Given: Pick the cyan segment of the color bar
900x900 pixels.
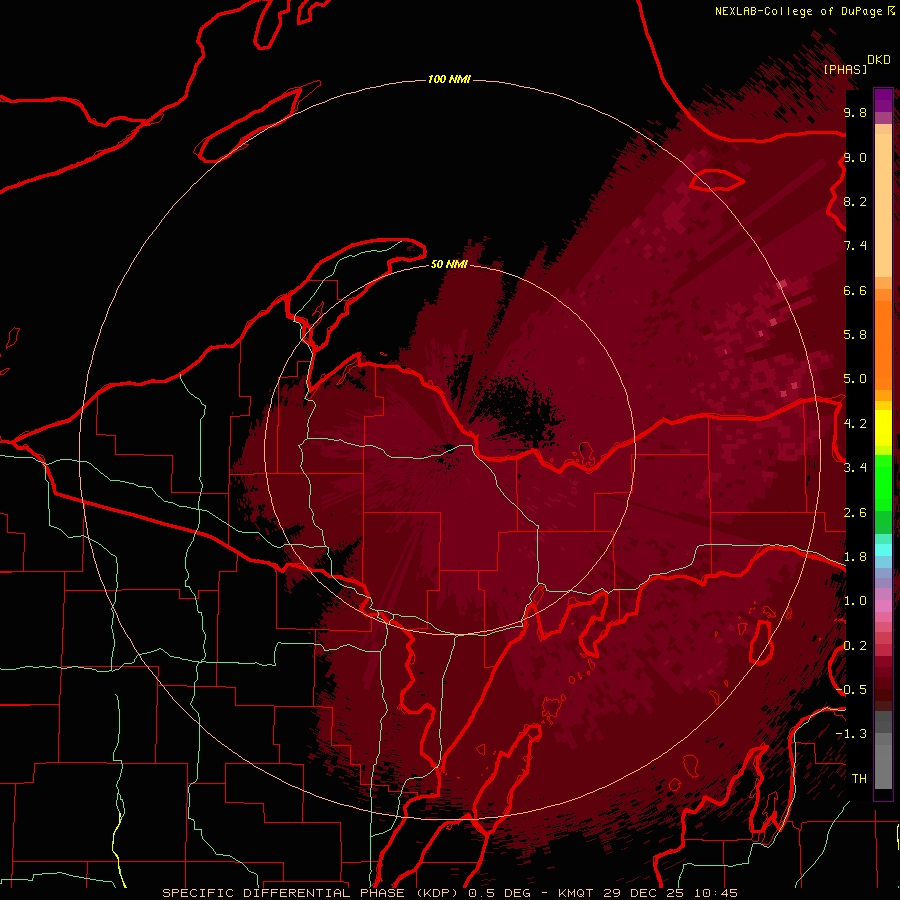Looking at the screenshot, I should click(x=883, y=549).
